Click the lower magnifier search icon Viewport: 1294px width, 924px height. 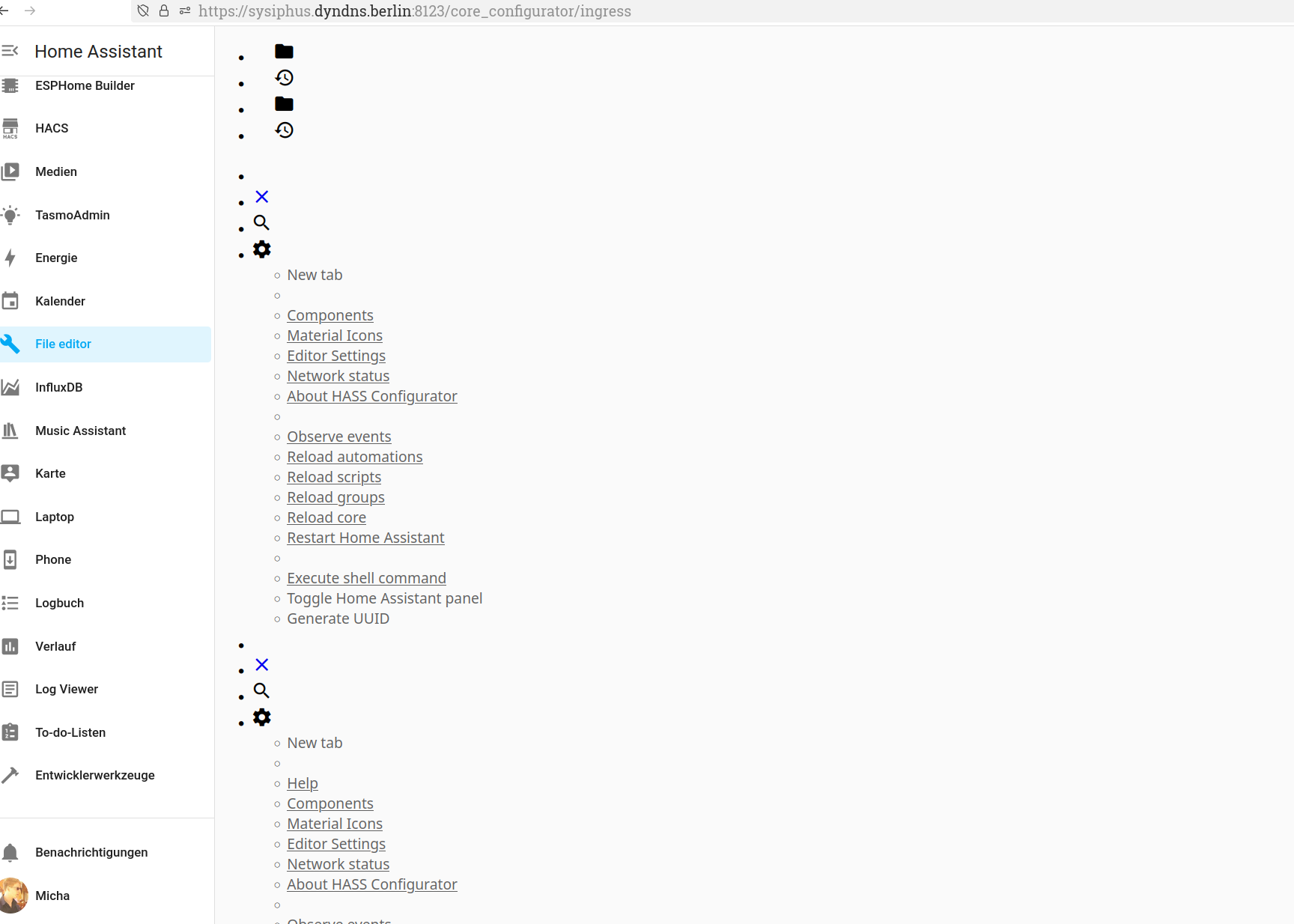[261, 690]
